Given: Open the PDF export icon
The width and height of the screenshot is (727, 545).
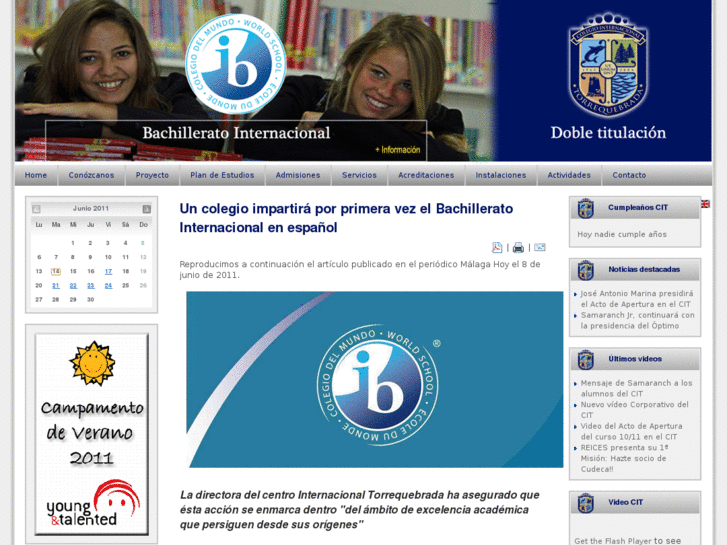Looking at the screenshot, I should (x=497, y=247).
